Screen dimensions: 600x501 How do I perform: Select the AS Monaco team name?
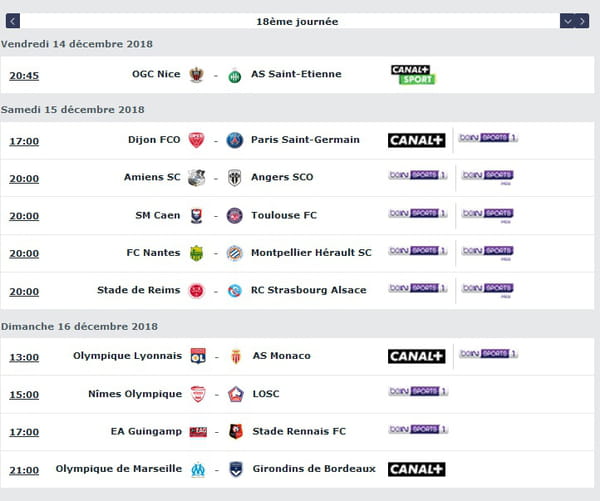(282, 356)
